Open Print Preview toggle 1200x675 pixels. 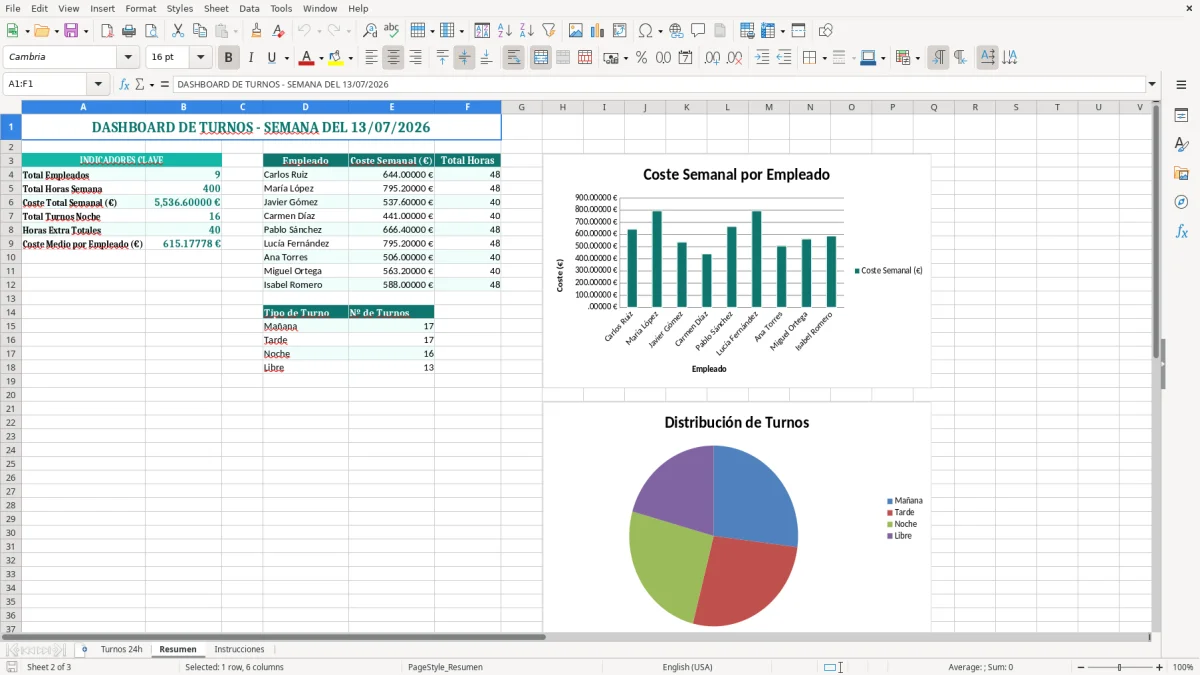coord(151,31)
